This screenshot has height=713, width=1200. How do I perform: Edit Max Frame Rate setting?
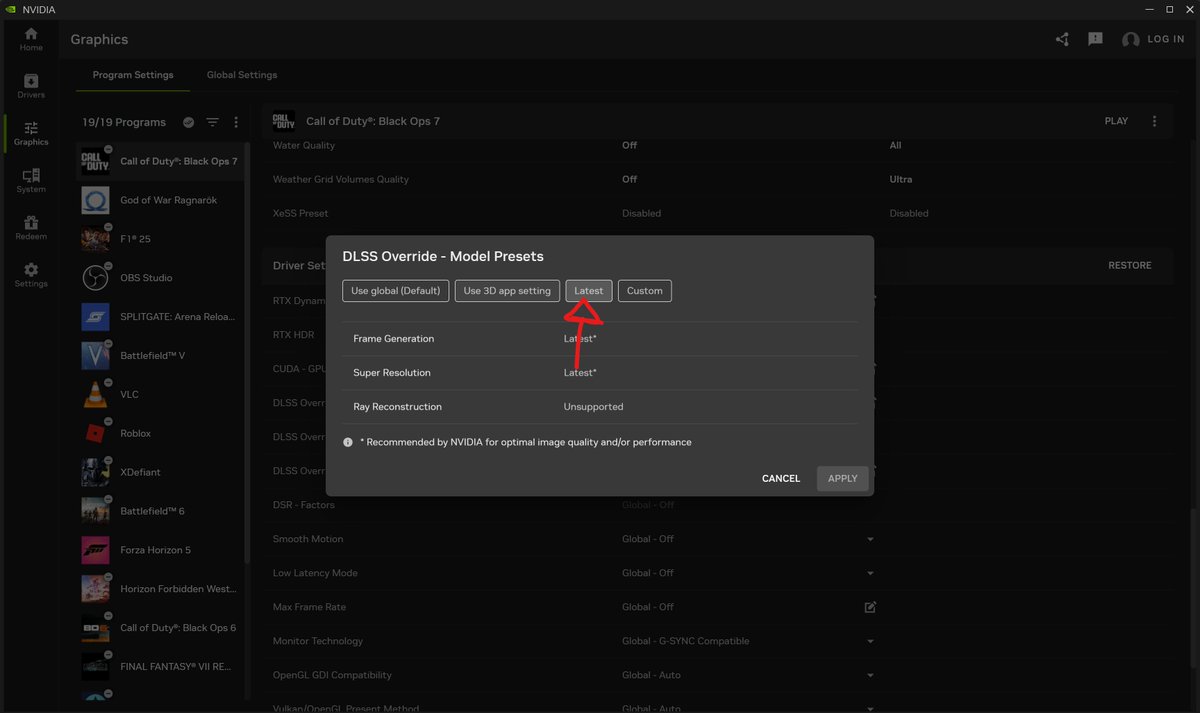870,607
